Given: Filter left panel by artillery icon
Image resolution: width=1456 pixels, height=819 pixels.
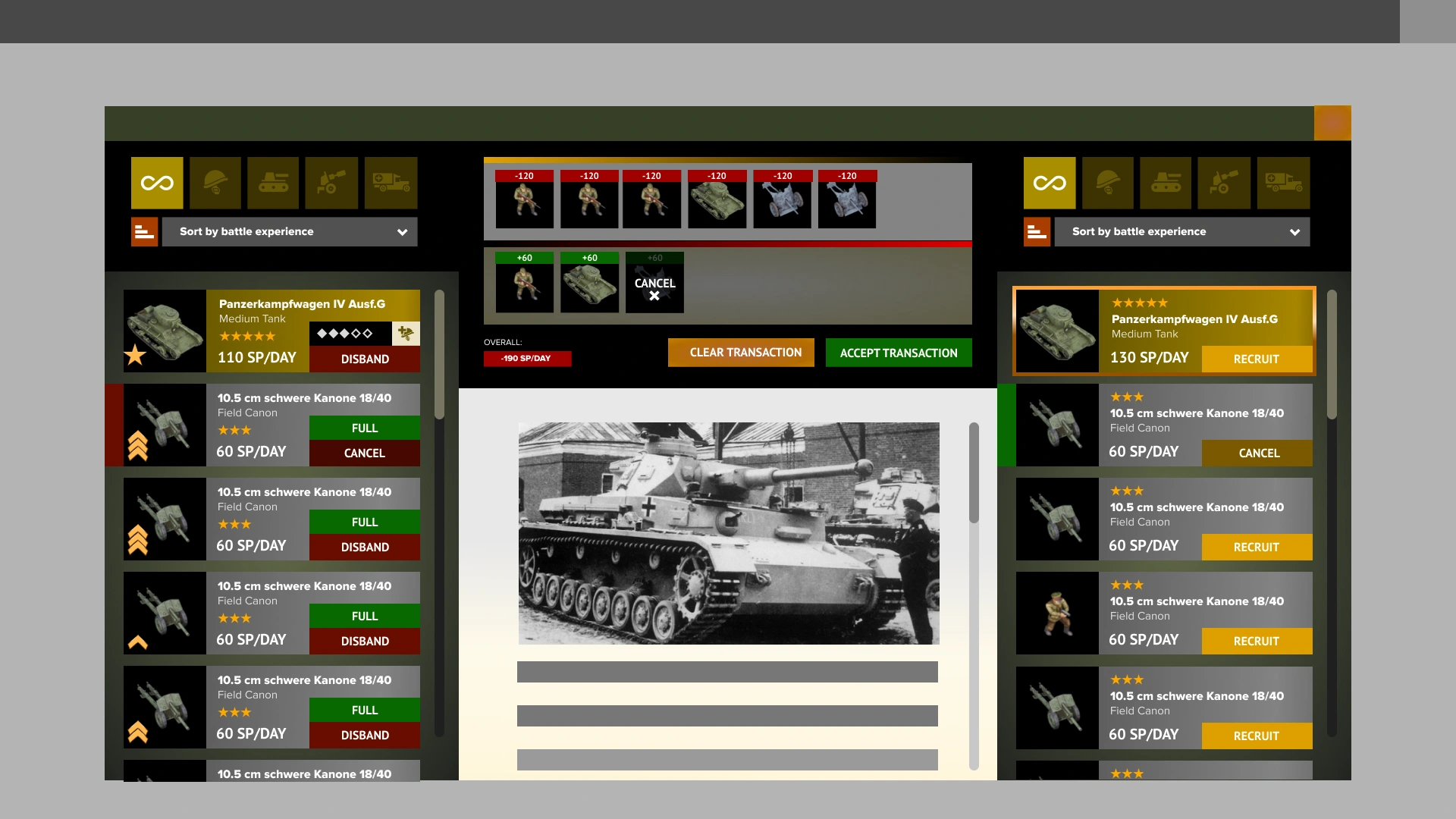Looking at the screenshot, I should 331,183.
